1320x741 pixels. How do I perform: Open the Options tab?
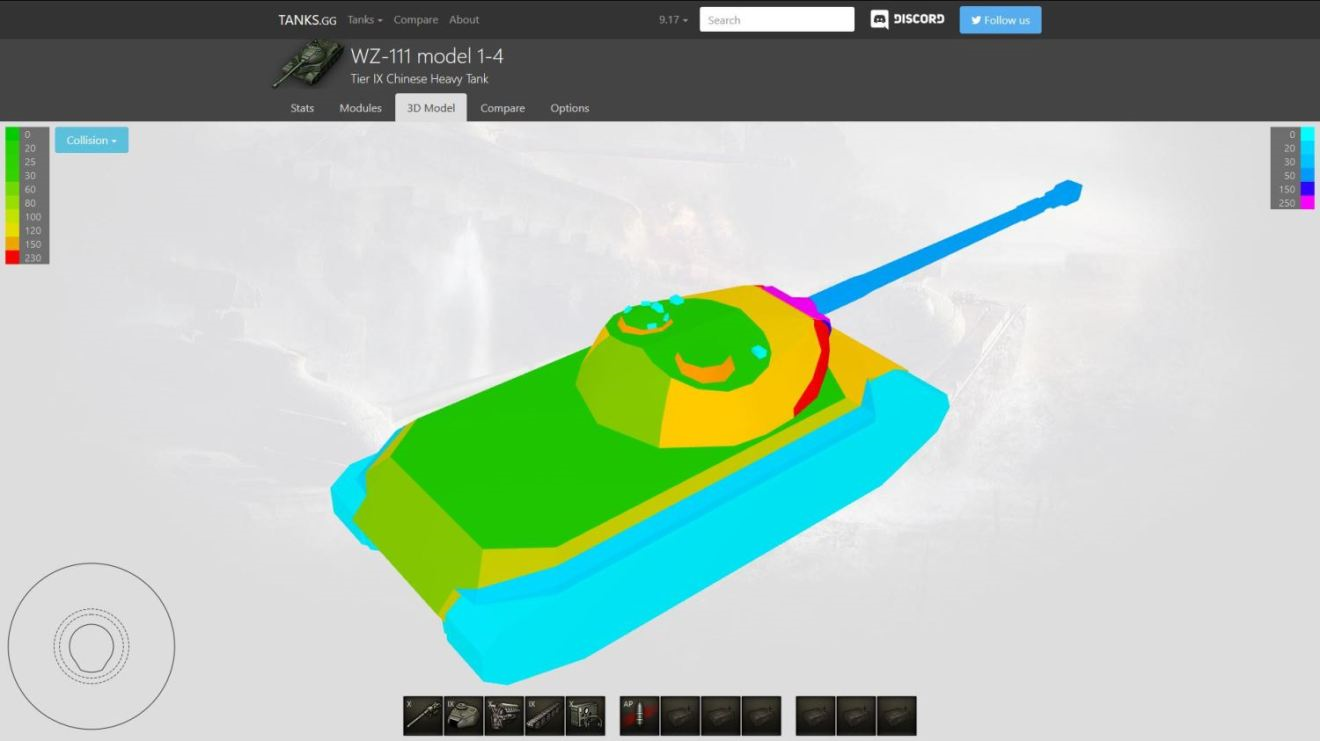point(569,108)
